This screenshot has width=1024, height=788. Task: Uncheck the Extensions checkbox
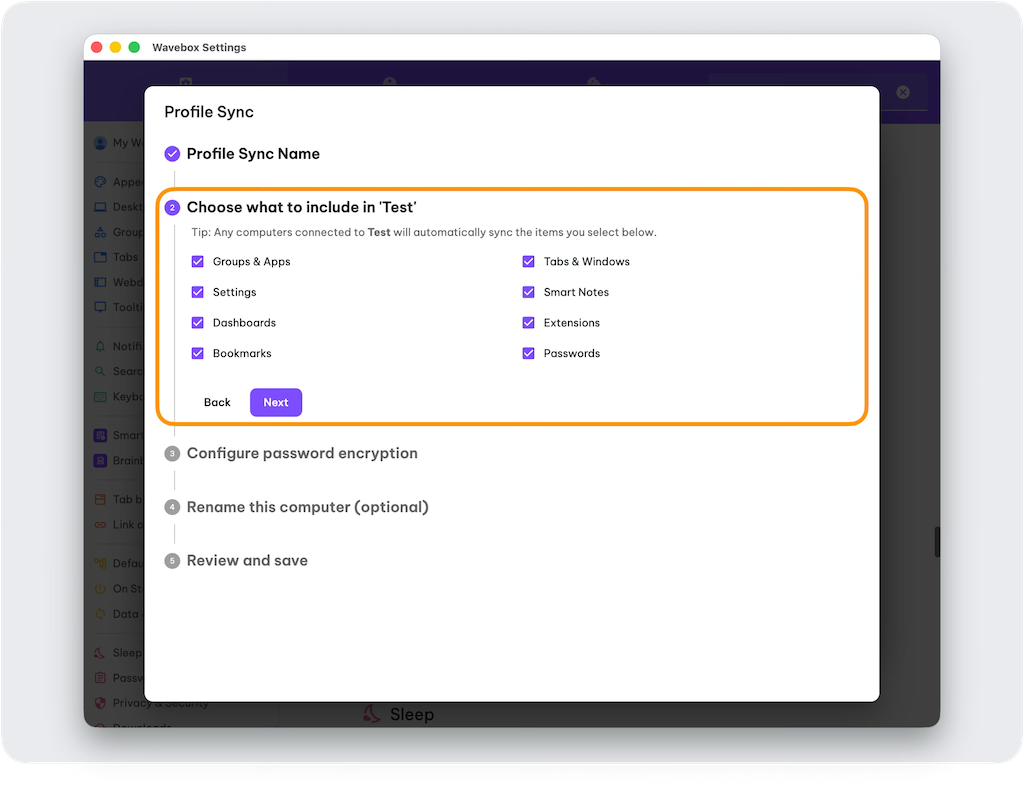coord(529,323)
